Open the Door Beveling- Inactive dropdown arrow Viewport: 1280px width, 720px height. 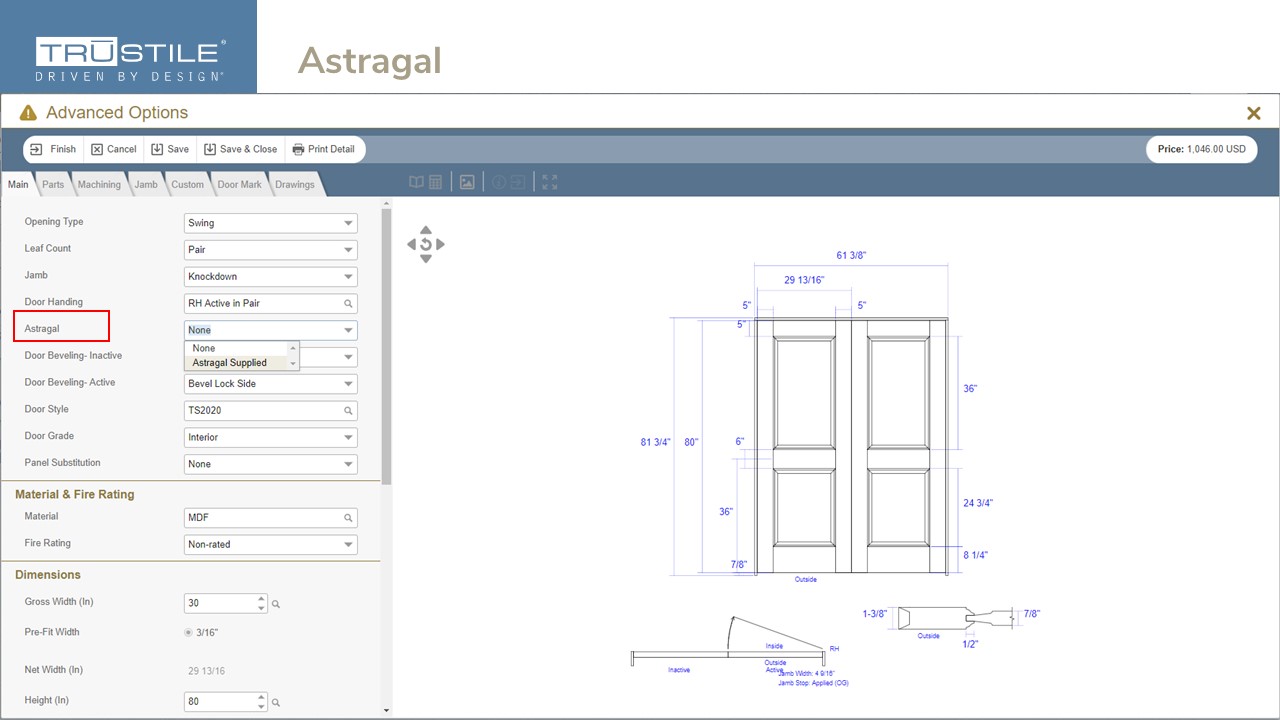coord(348,357)
